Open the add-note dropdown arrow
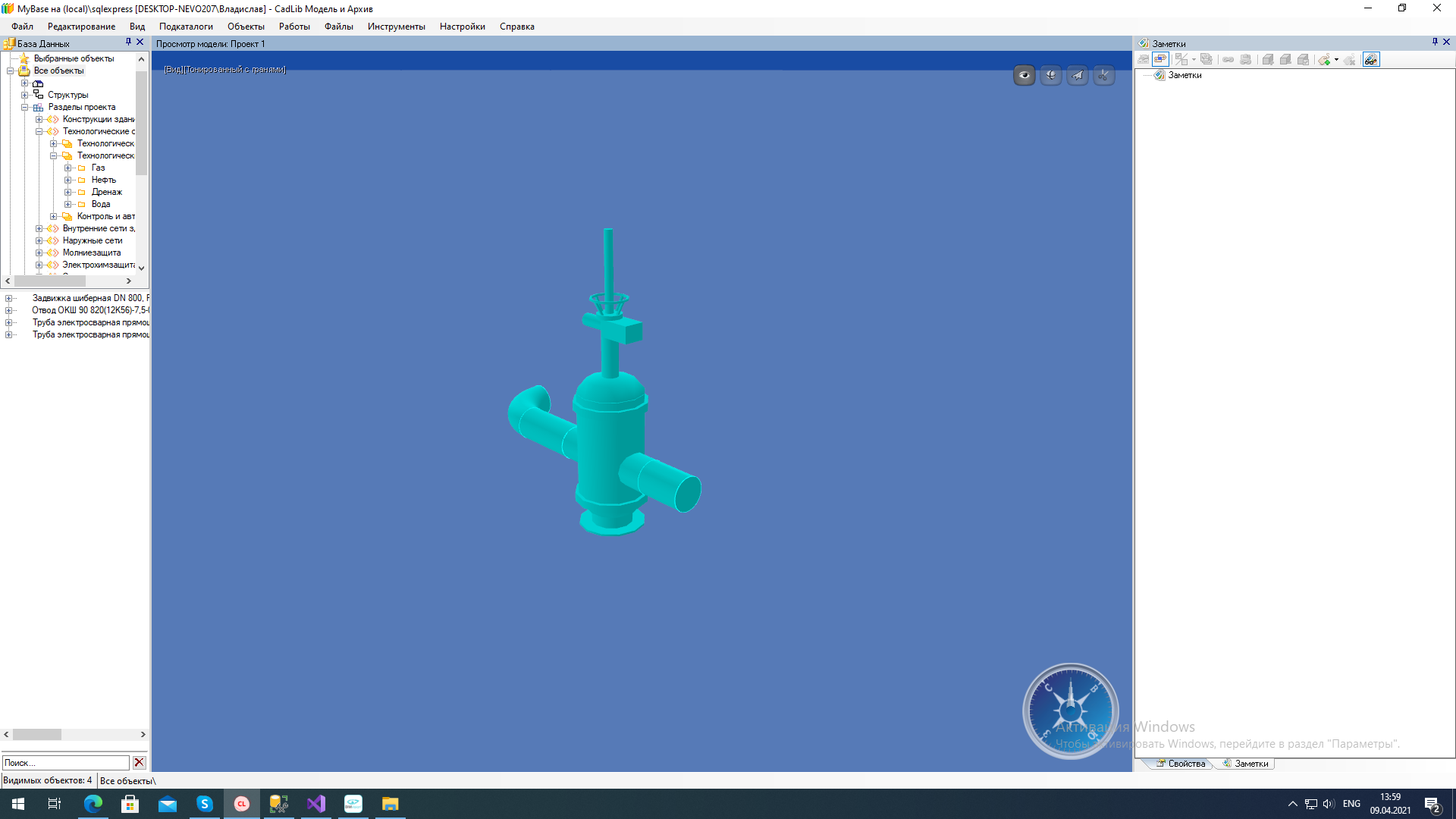1456x819 pixels. point(1336,60)
